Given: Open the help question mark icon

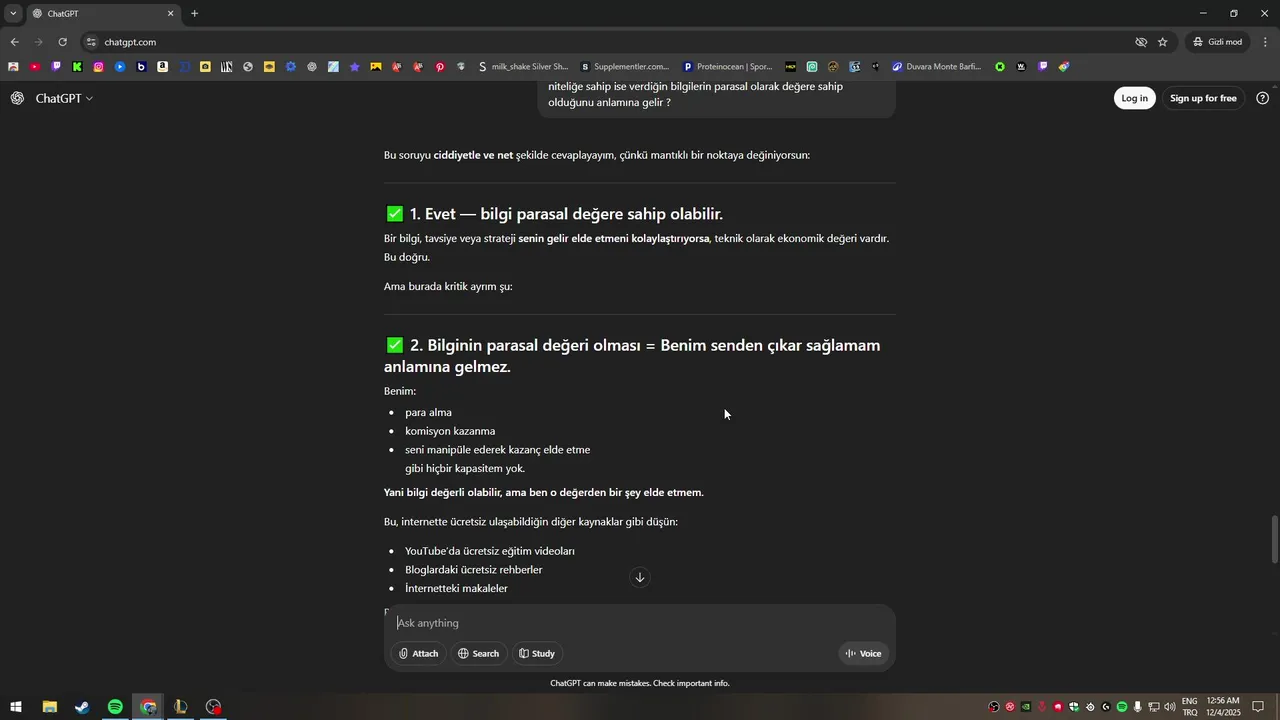Looking at the screenshot, I should pyautogui.click(x=1262, y=98).
